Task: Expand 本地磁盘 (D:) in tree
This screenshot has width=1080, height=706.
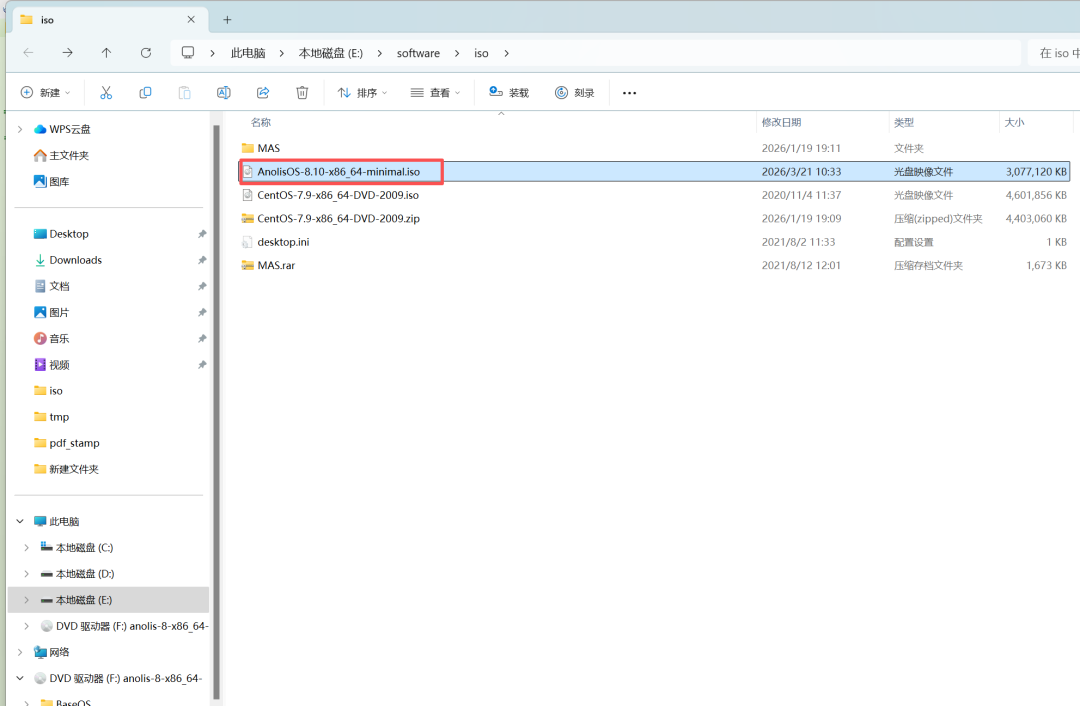Action: [x=26, y=574]
